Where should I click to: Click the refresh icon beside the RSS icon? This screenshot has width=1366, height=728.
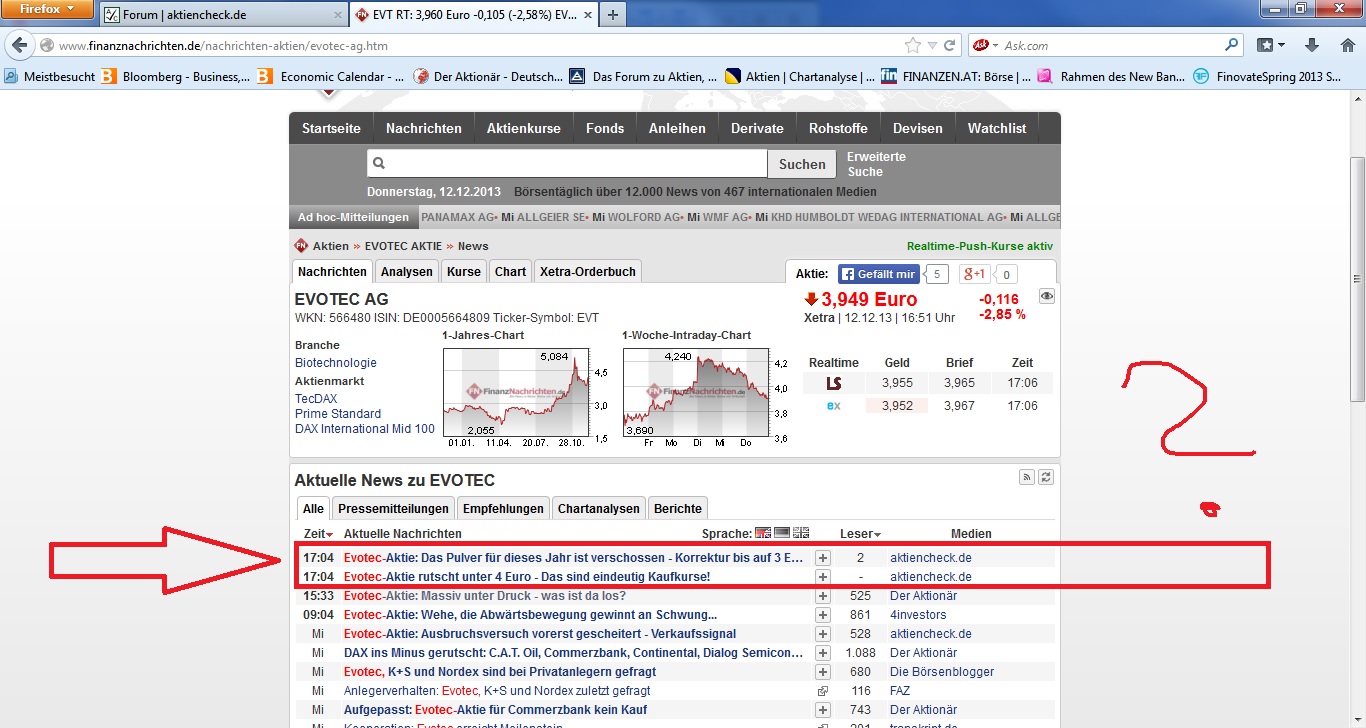(x=1046, y=477)
